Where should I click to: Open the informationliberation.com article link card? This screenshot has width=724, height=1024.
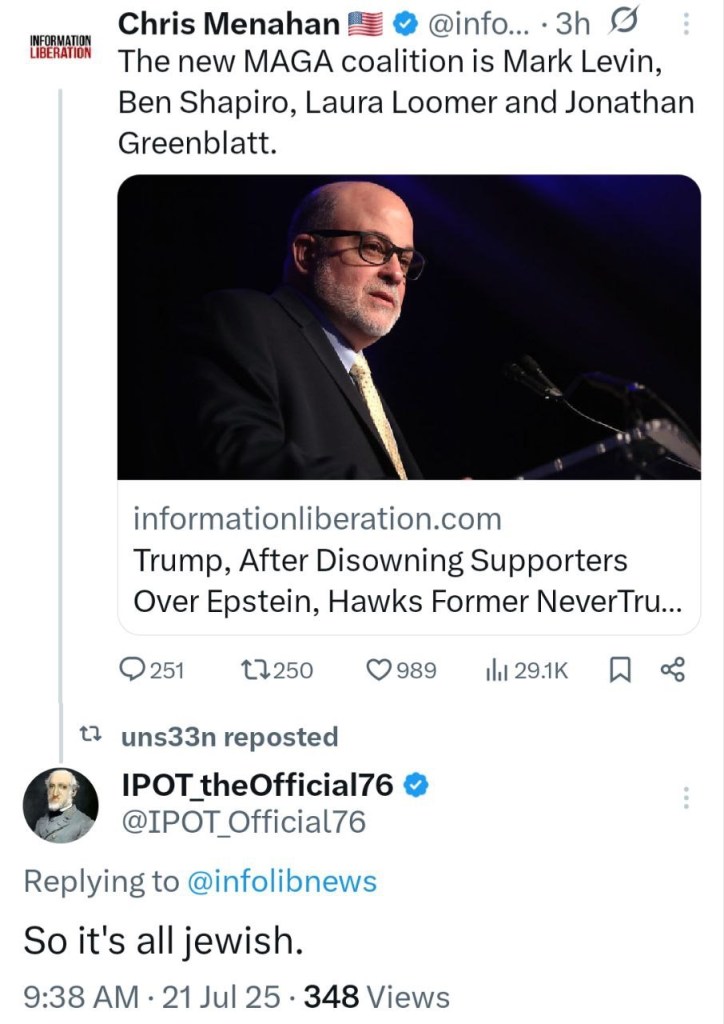tap(409, 560)
